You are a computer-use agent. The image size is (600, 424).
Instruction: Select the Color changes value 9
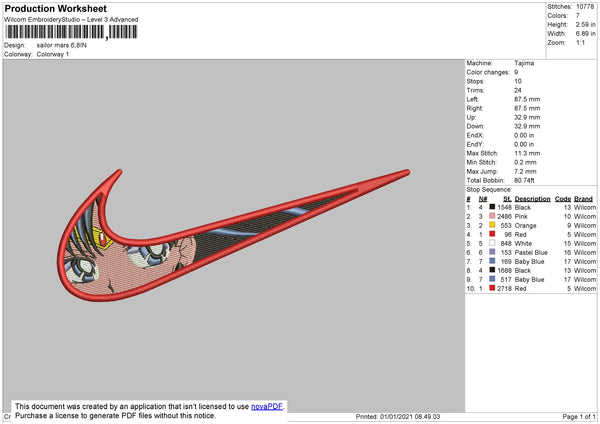pyautogui.click(x=516, y=72)
